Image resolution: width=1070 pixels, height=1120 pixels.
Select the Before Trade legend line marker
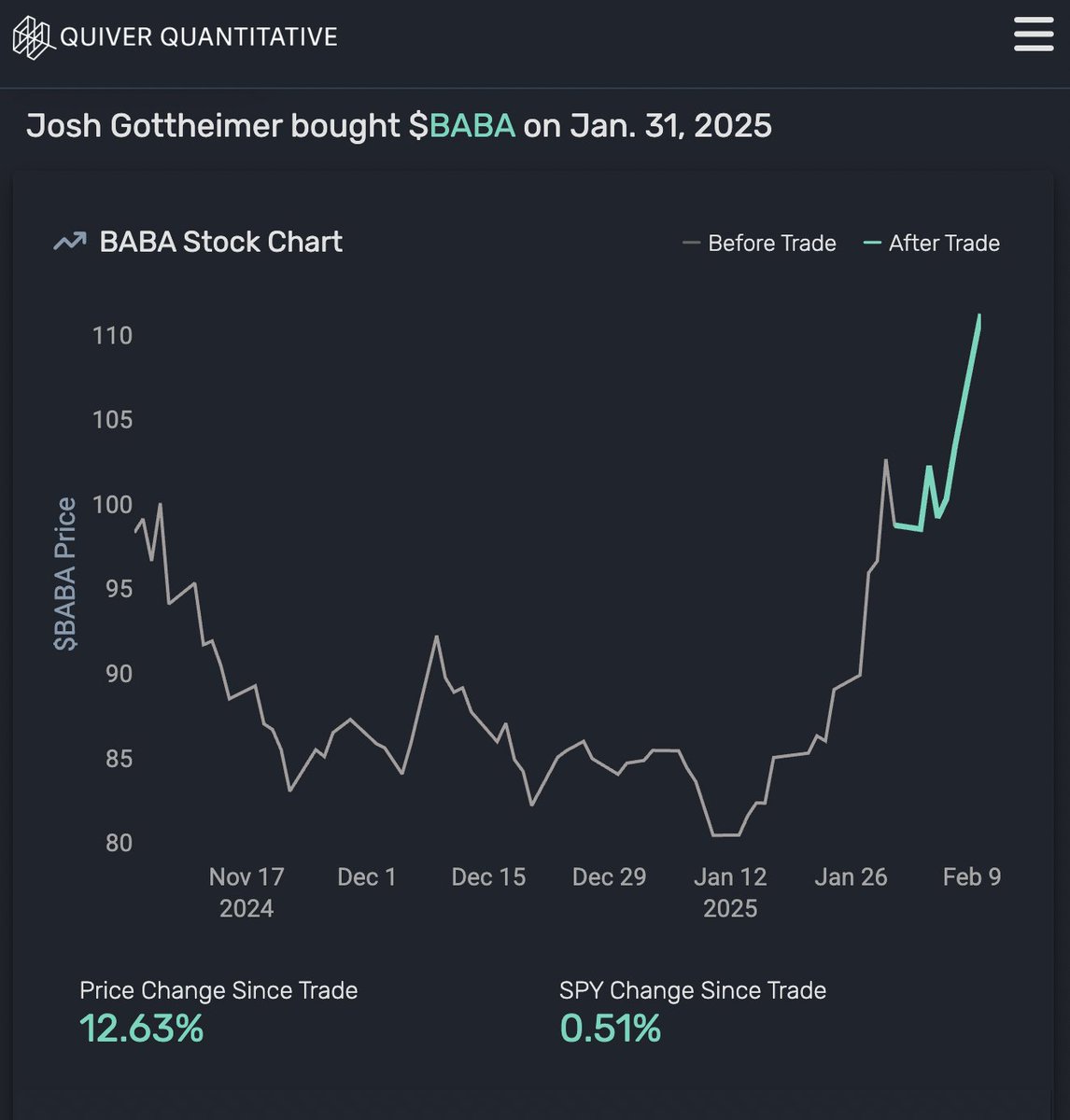click(x=692, y=243)
